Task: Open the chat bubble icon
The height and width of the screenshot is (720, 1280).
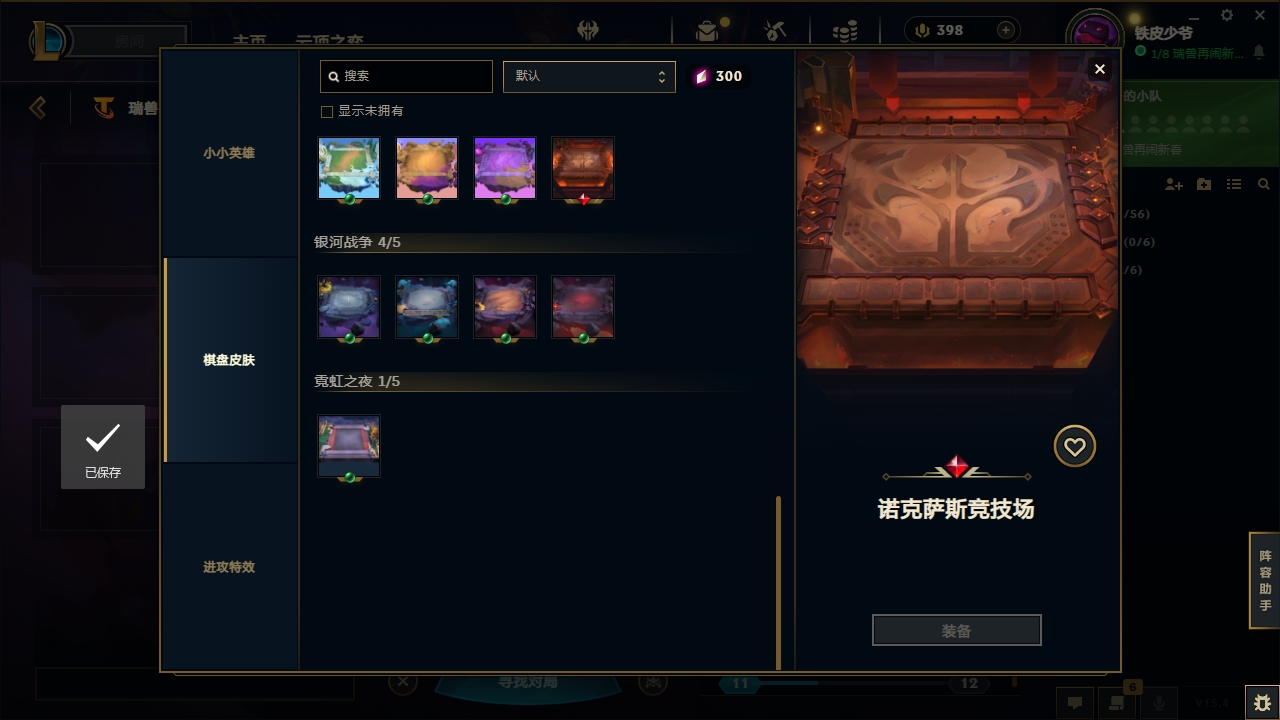Action: click(x=1075, y=703)
